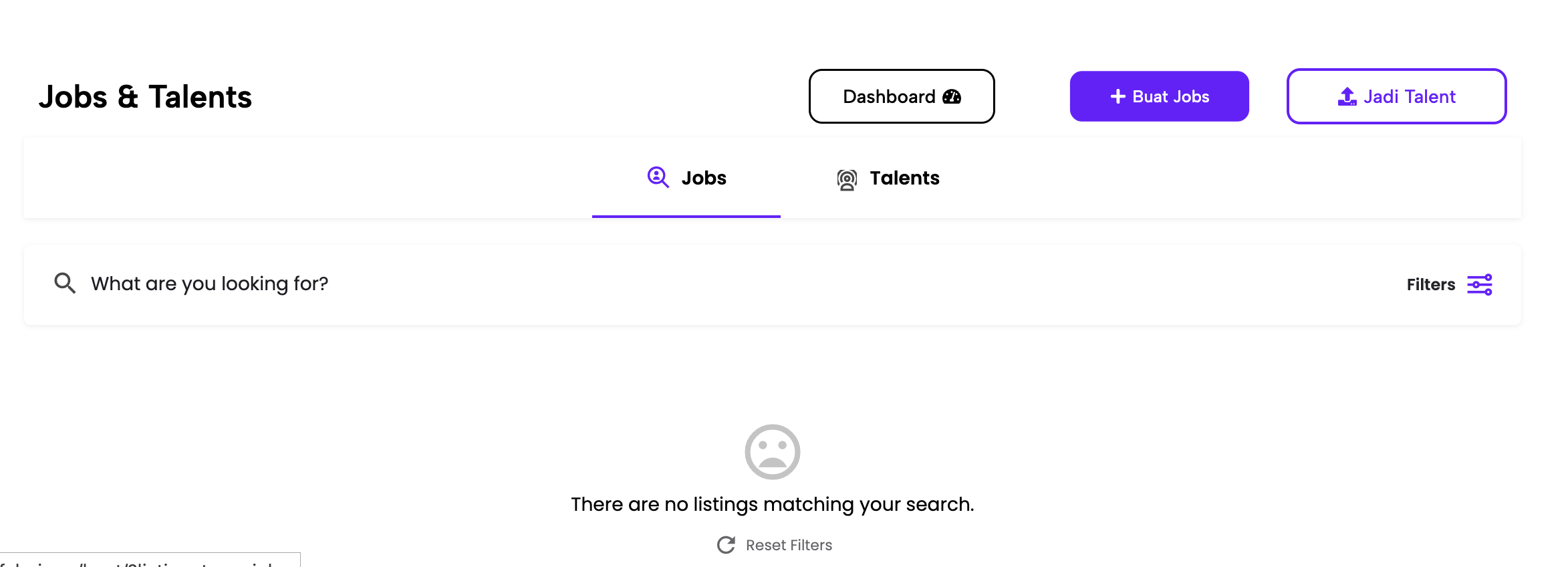Click the search magnifying glass icon
The image size is (1568, 567).
pos(65,283)
